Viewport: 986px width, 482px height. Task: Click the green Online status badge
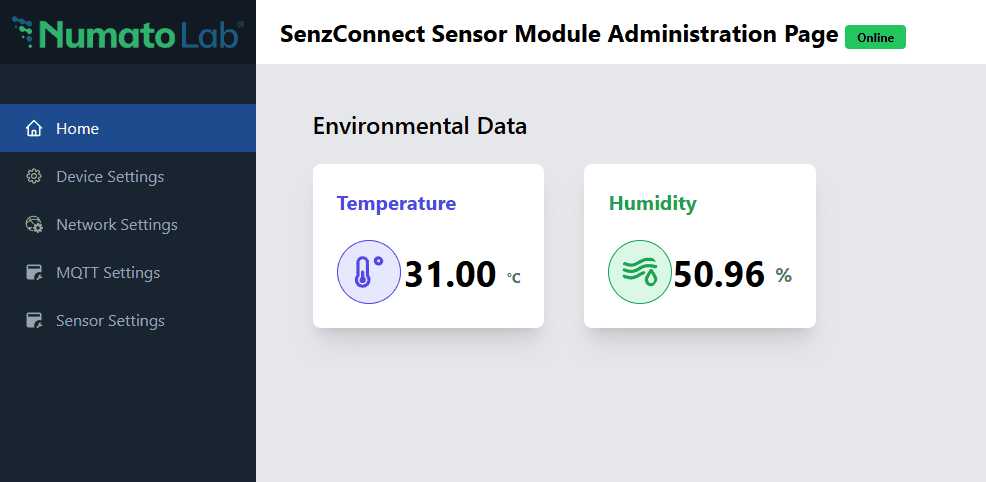(x=875, y=37)
